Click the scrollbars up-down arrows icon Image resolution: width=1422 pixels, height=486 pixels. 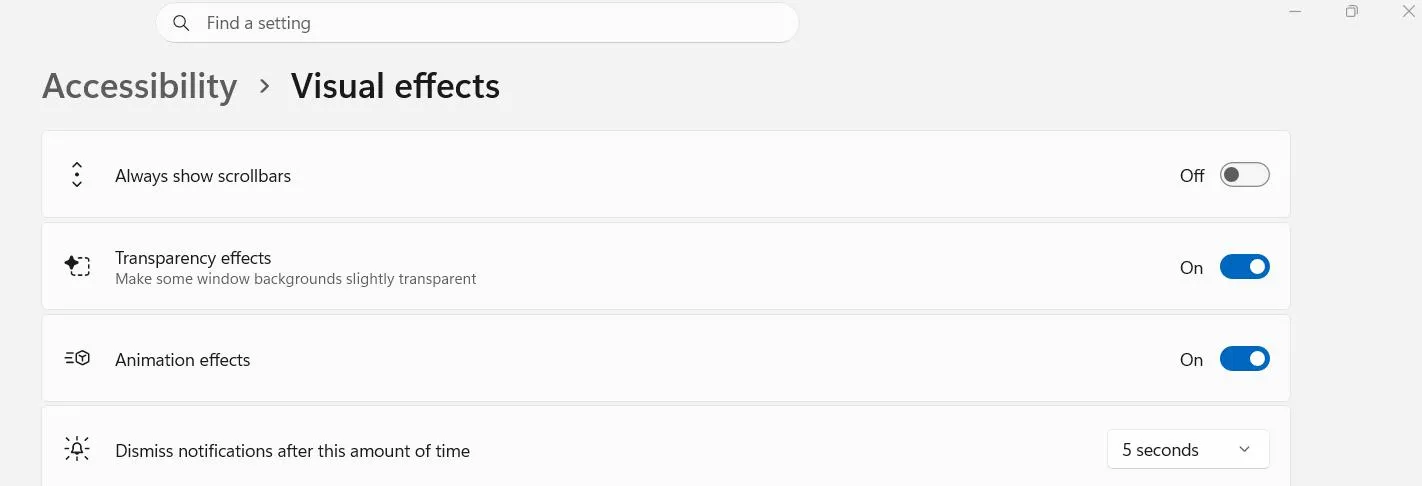77,175
